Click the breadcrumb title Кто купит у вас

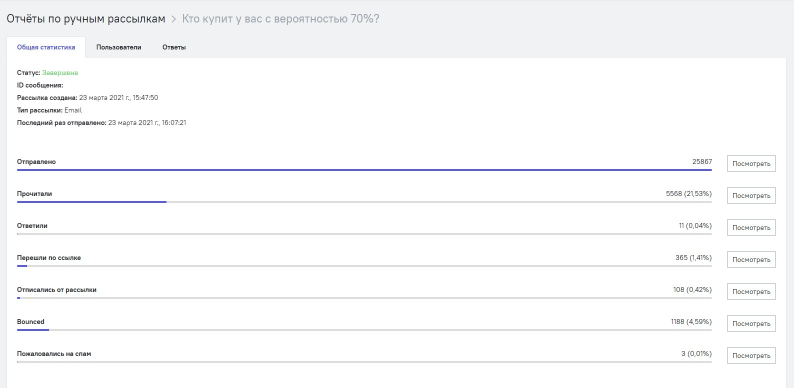click(281, 19)
